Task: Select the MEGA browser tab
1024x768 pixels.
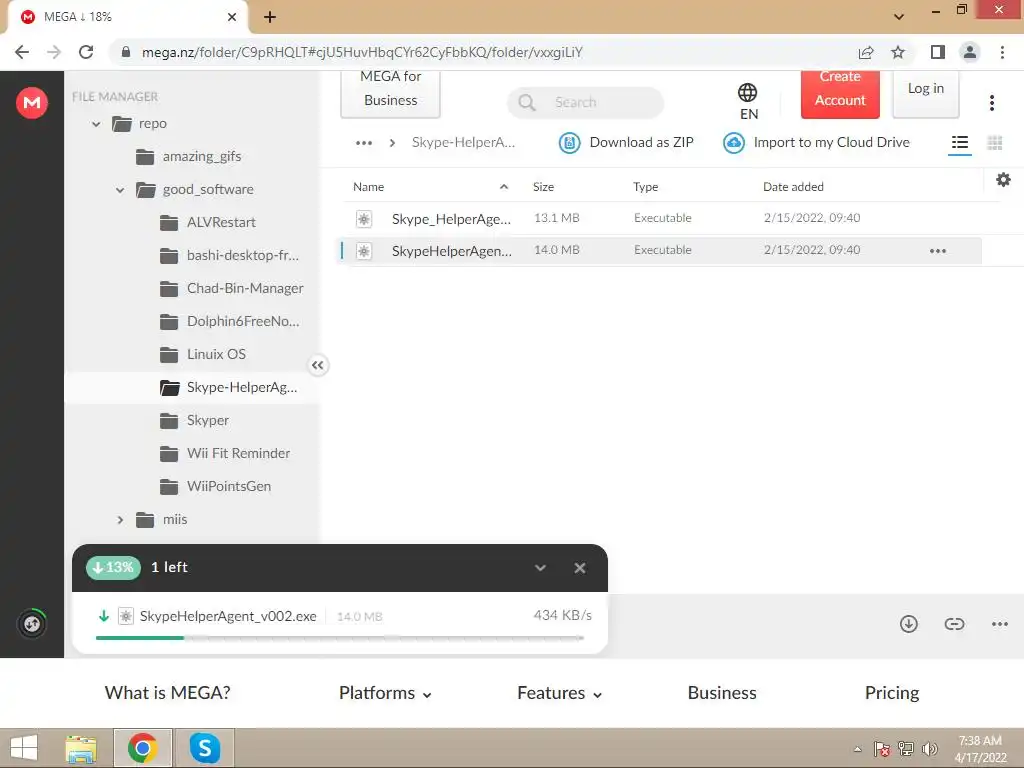Action: point(127,17)
